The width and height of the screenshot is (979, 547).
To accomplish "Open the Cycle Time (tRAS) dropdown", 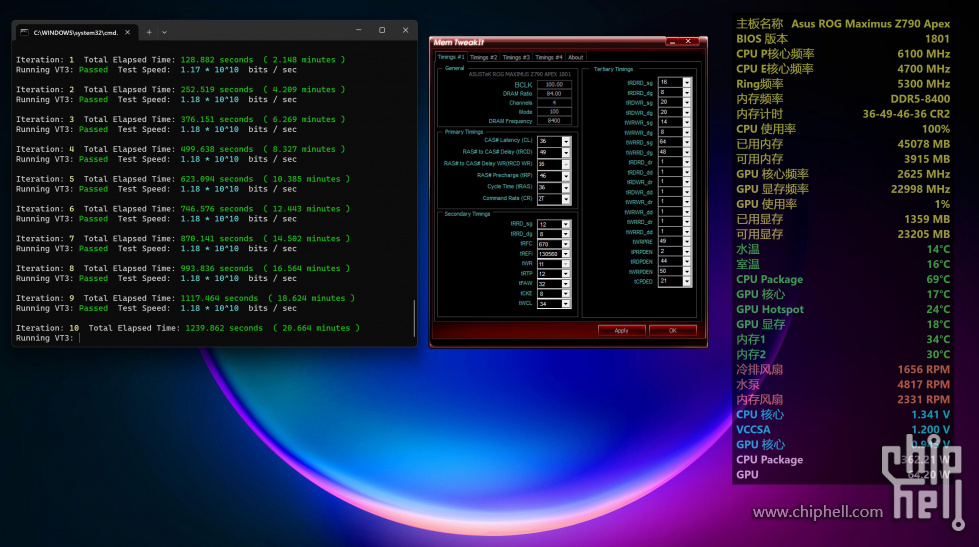I will click(x=566, y=187).
